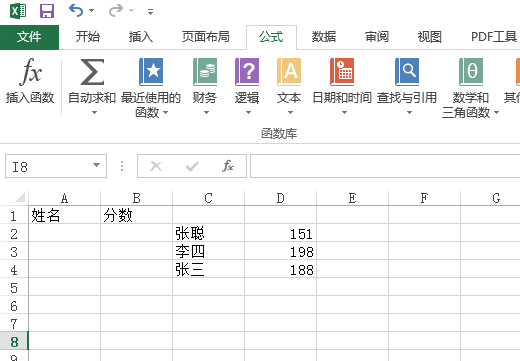The width and height of the screenshot is (520, 361).
Task: Redo the last undone action
Action: [116, 11]
